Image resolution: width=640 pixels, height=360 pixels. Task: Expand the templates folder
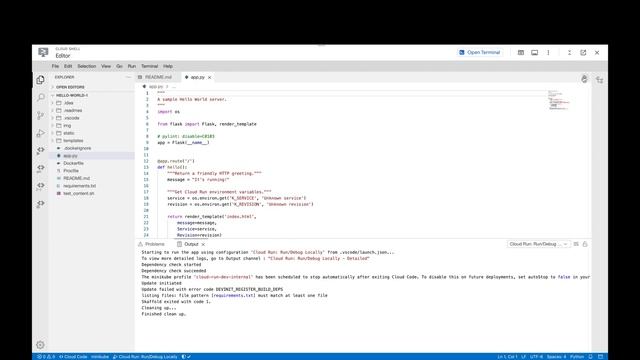(x=73, y=141)
